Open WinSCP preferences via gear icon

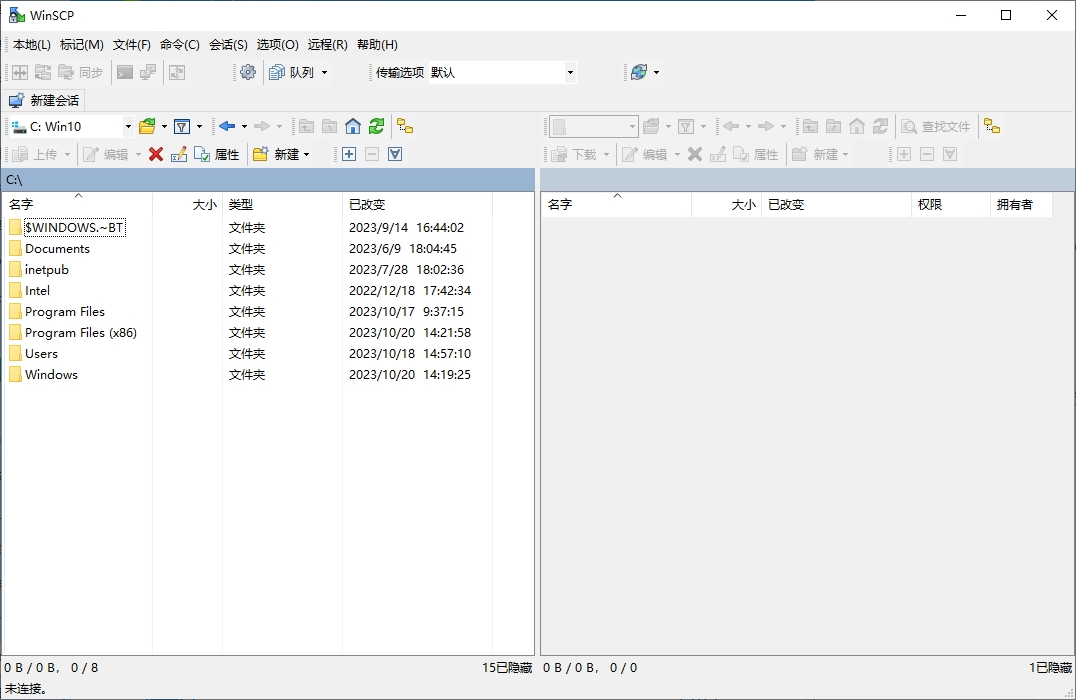pos(248,72)
